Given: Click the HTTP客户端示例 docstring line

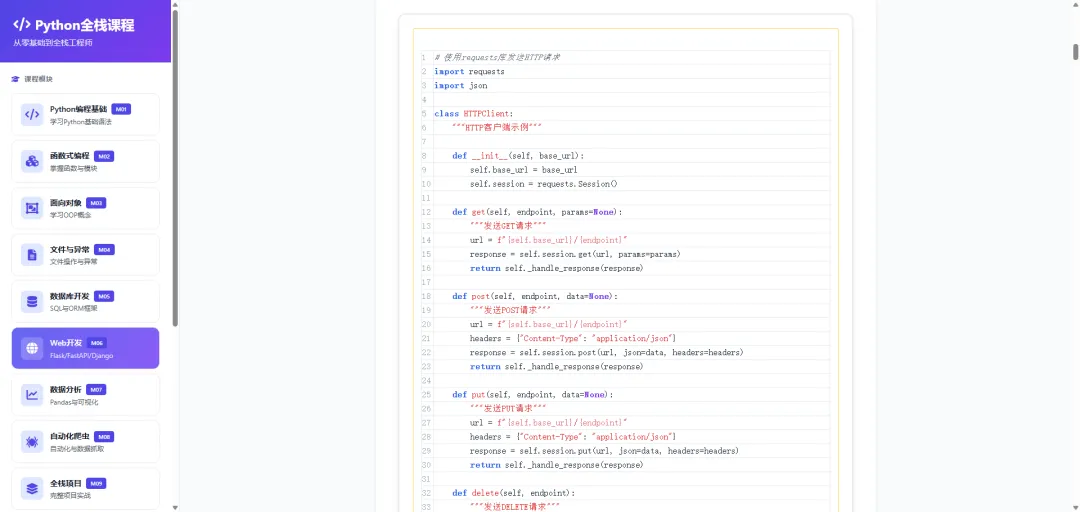Looking at the screenshot, I should point(497,127).
